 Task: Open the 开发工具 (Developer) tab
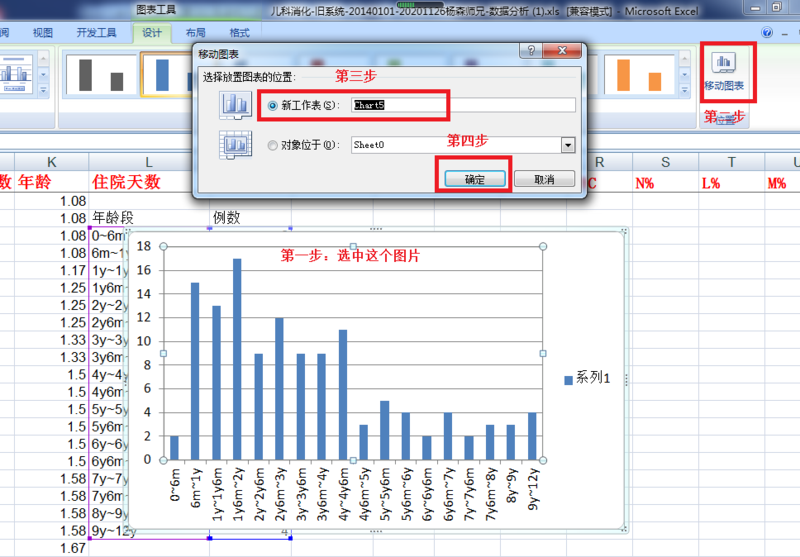tap(96, 33)
